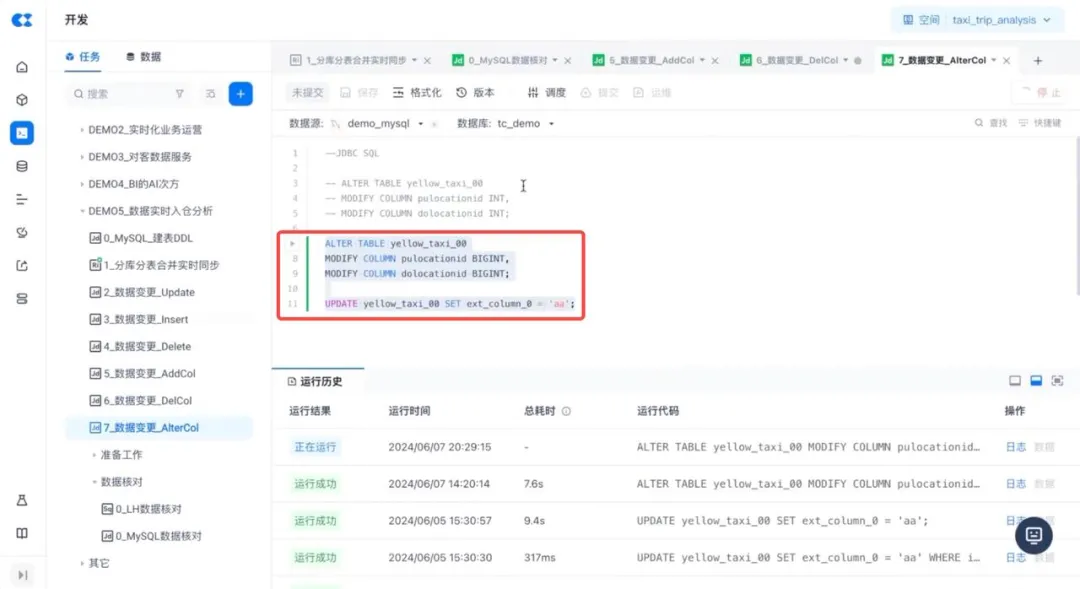Viewport: 1080px width, 589px height.
Task: Open 日志 link for the 正在运行 row
Action: [x=1015, y=447]
